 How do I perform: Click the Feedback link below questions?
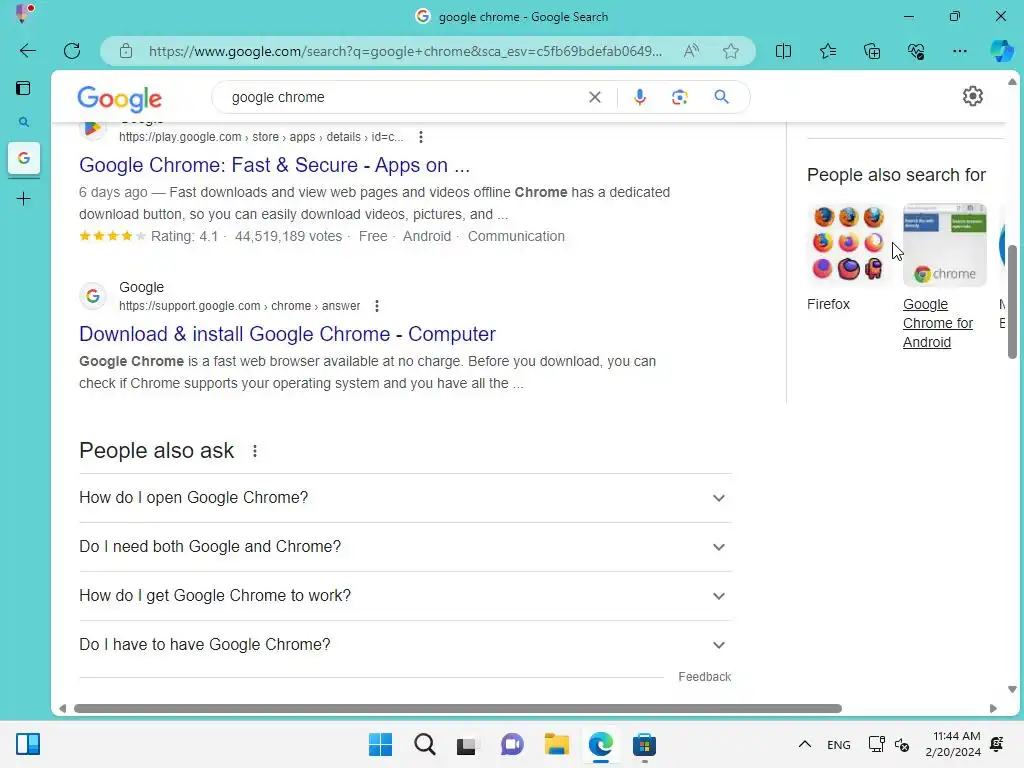(x=705, y=677)
